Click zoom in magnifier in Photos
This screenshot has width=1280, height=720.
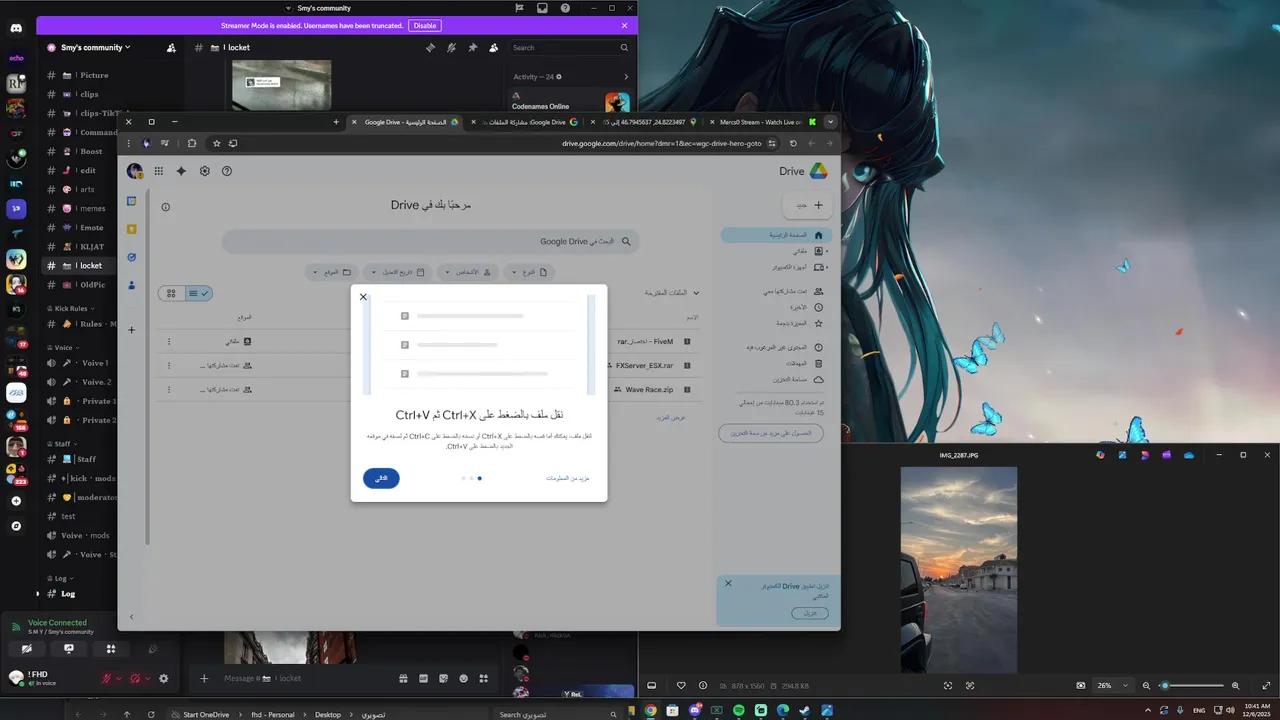[1235, 685]
